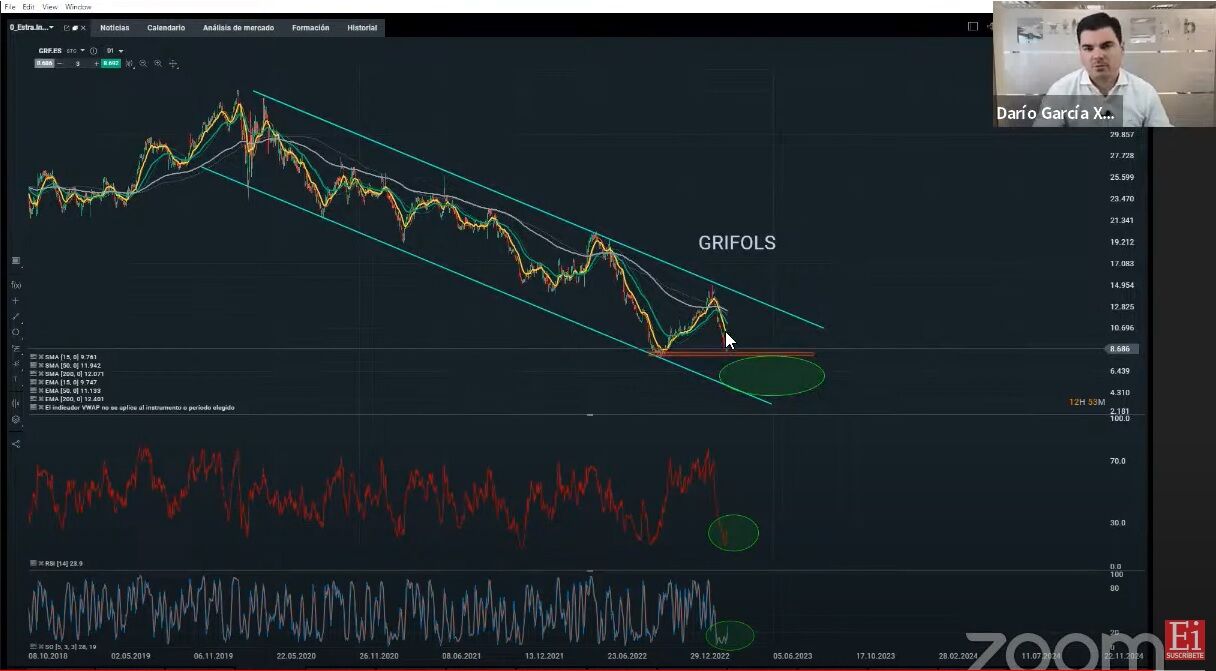Open the Window menu
The height and width of the screenshot is (671, 1216).
click(78, 6)
